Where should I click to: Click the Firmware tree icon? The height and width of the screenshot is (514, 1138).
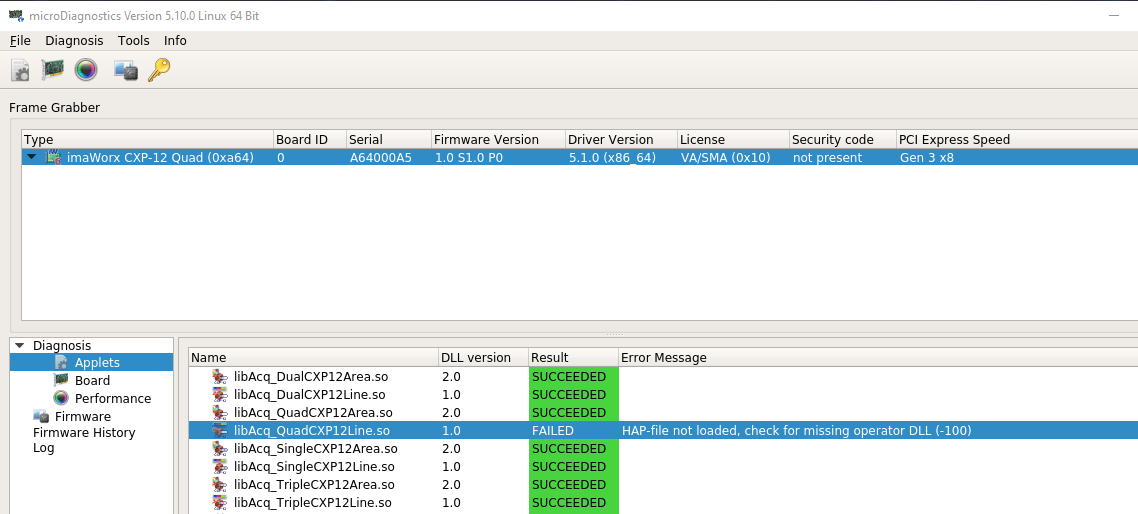point(41,416)
